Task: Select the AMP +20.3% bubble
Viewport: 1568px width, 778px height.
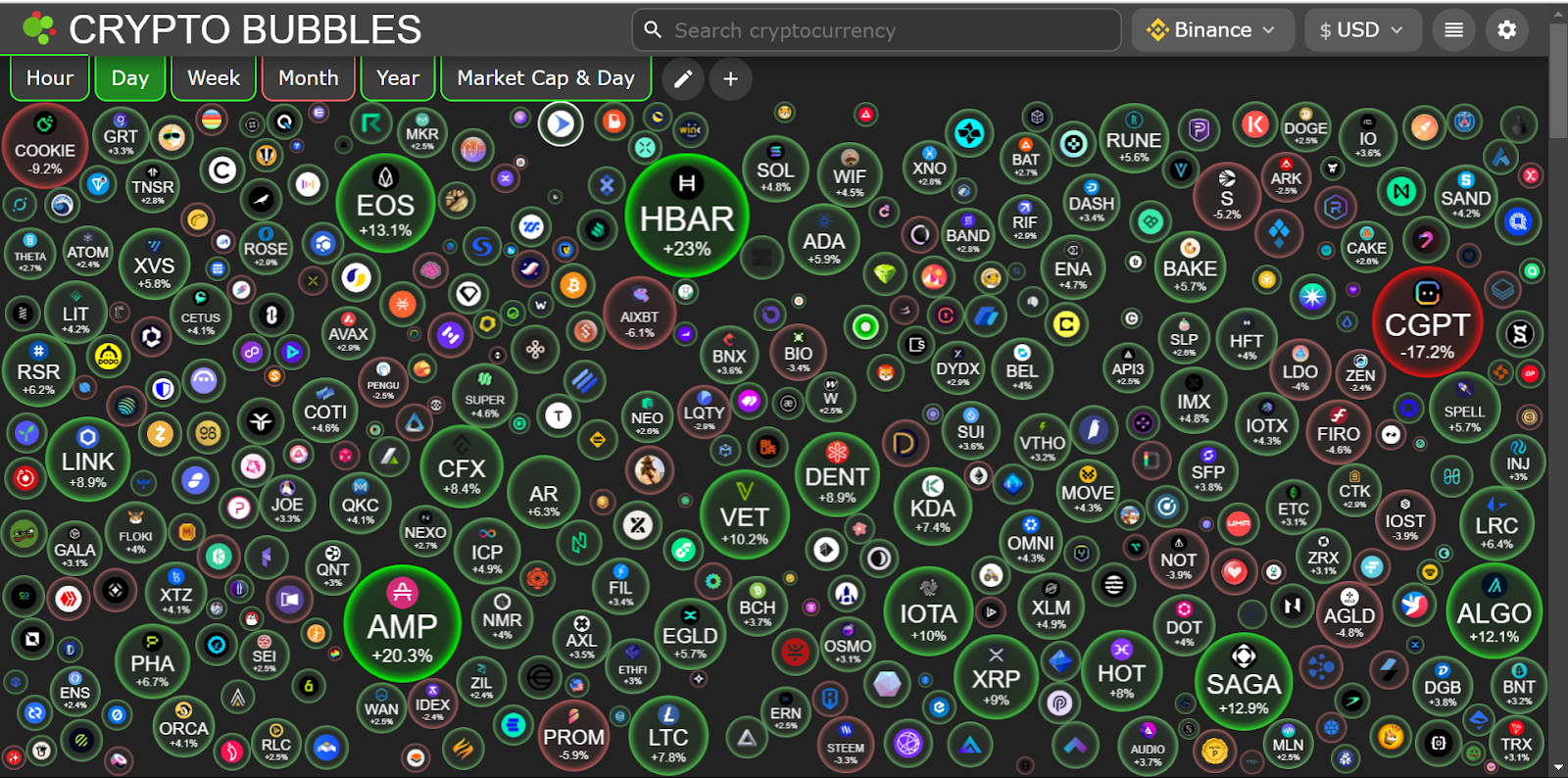Action: point(402,624)
